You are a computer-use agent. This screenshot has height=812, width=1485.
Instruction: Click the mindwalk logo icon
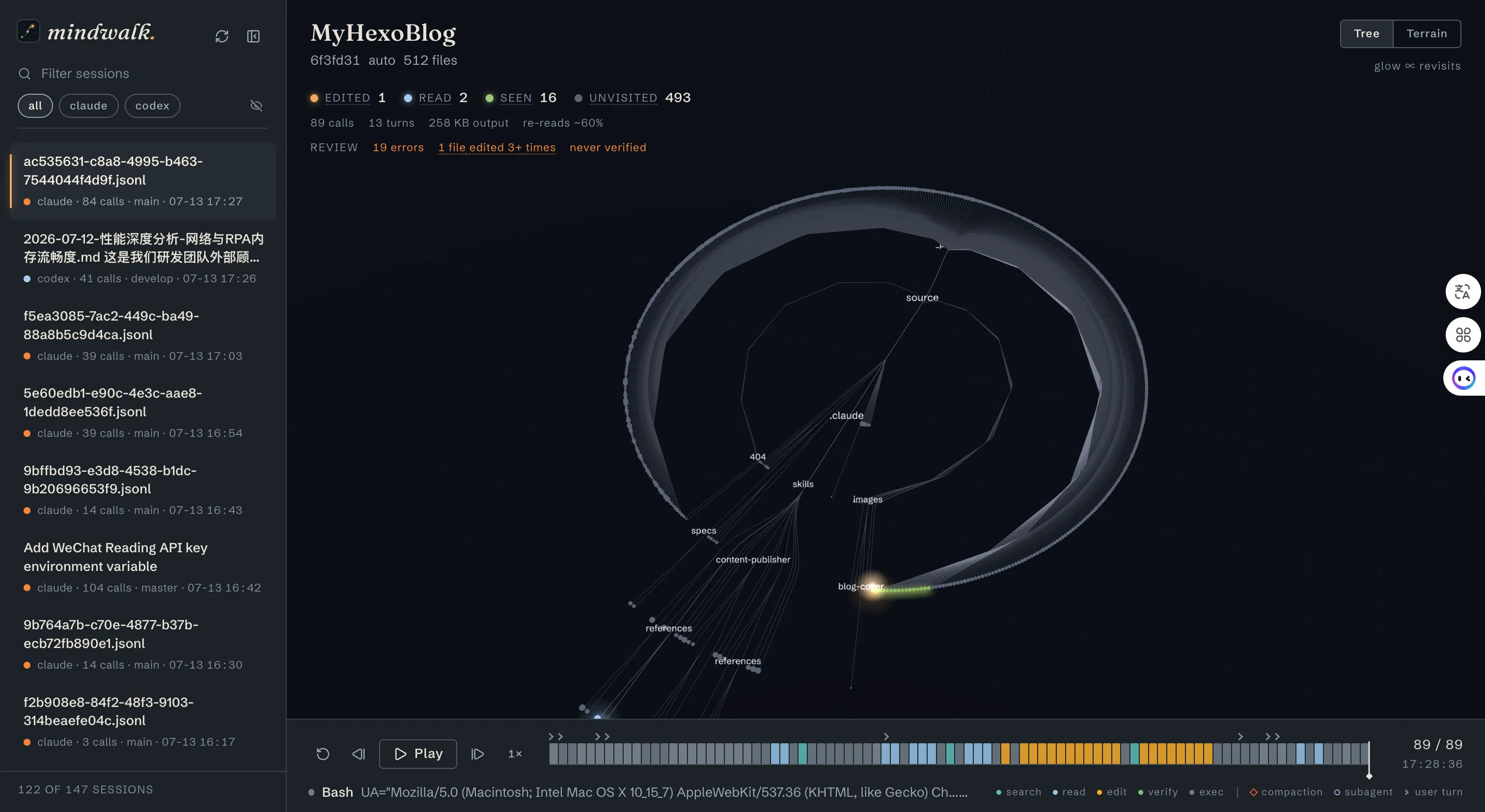[28, 31]
